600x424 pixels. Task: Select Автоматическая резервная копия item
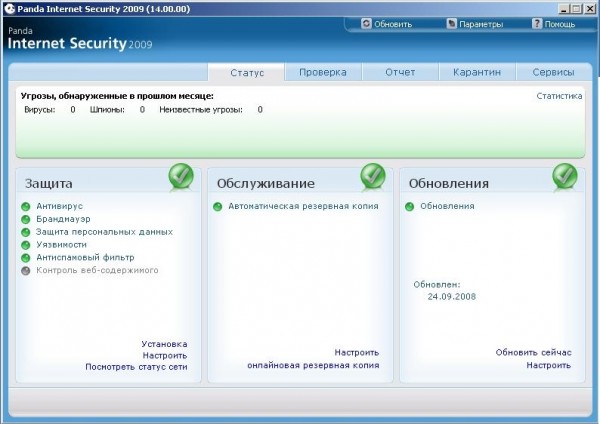click(x=303, y=206)
